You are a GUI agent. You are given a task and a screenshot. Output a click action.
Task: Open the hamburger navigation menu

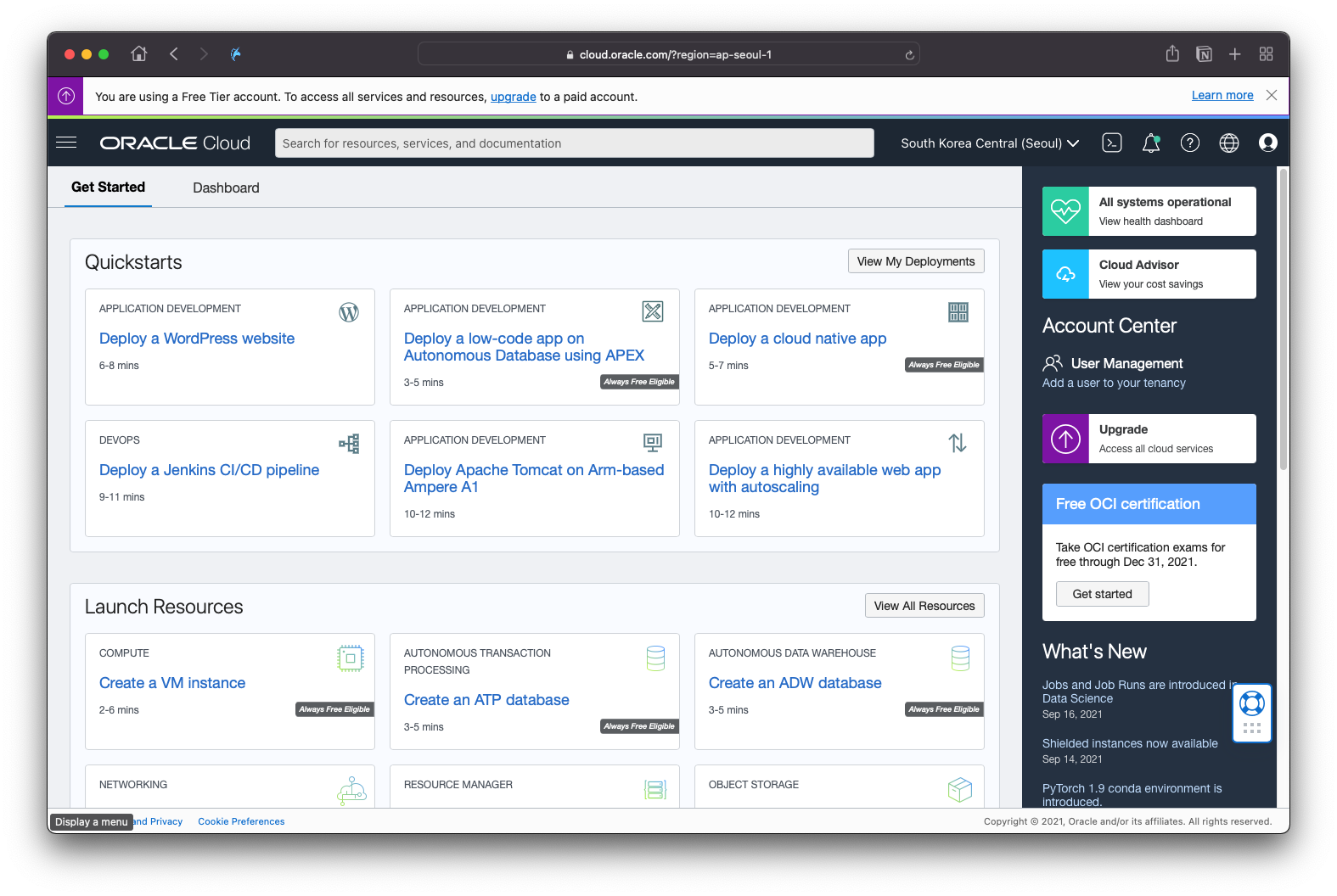coord(66,143)
